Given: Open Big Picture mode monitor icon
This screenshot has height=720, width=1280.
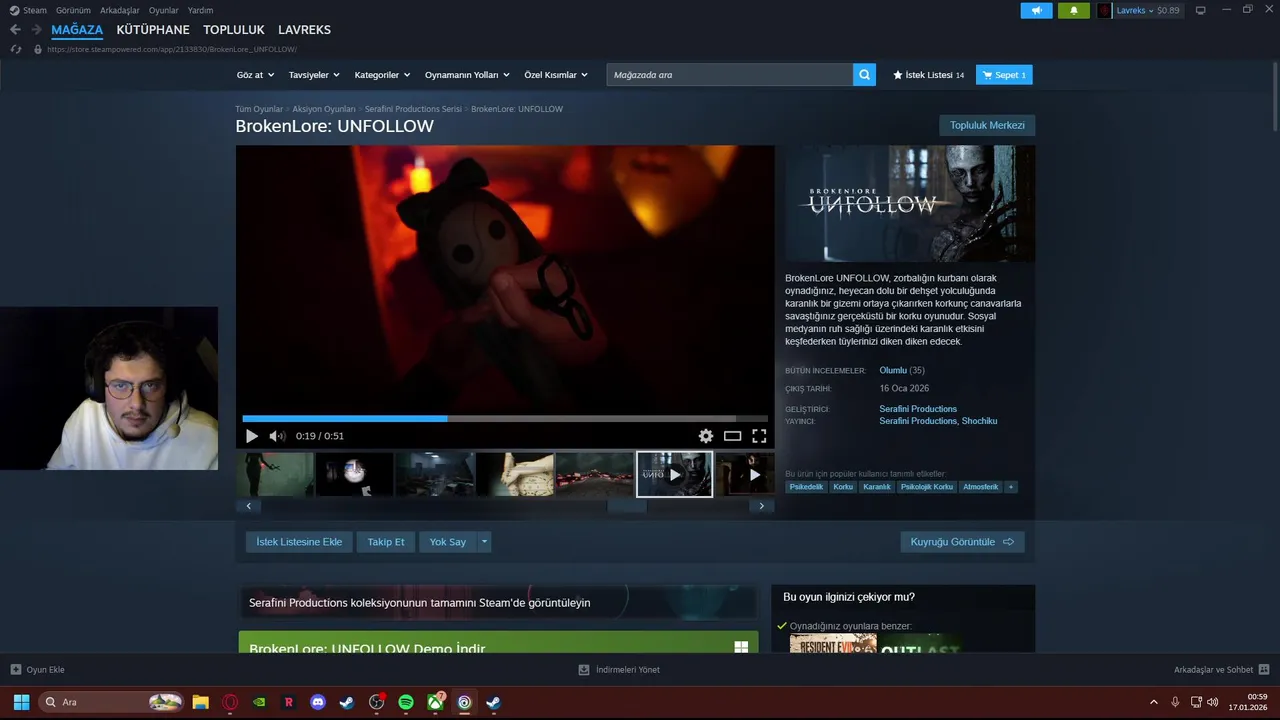Looking at the screenshot, I should coord(1201,10).
